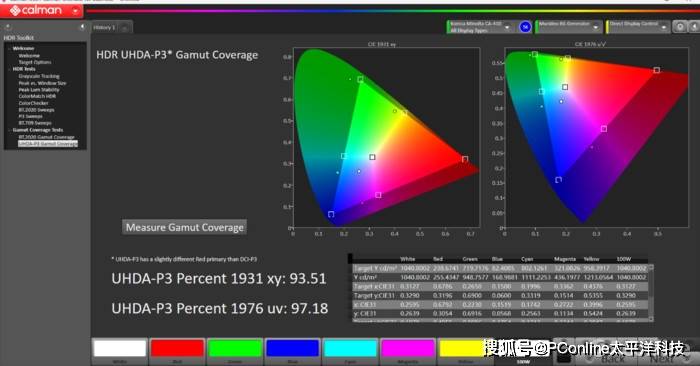Viewport: 700px width, 366px height.
Task: Open Grayscale Tracking in HDR Tests
Action: (x=39, y=76)
